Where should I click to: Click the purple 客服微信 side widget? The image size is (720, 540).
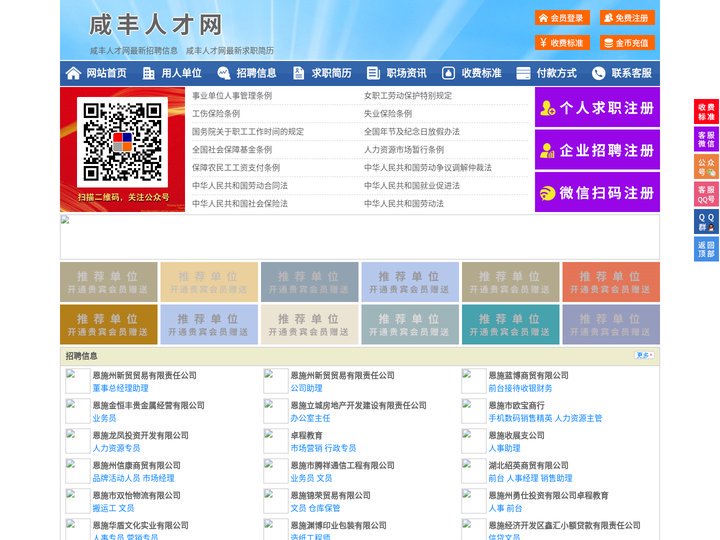click(706, 139)
